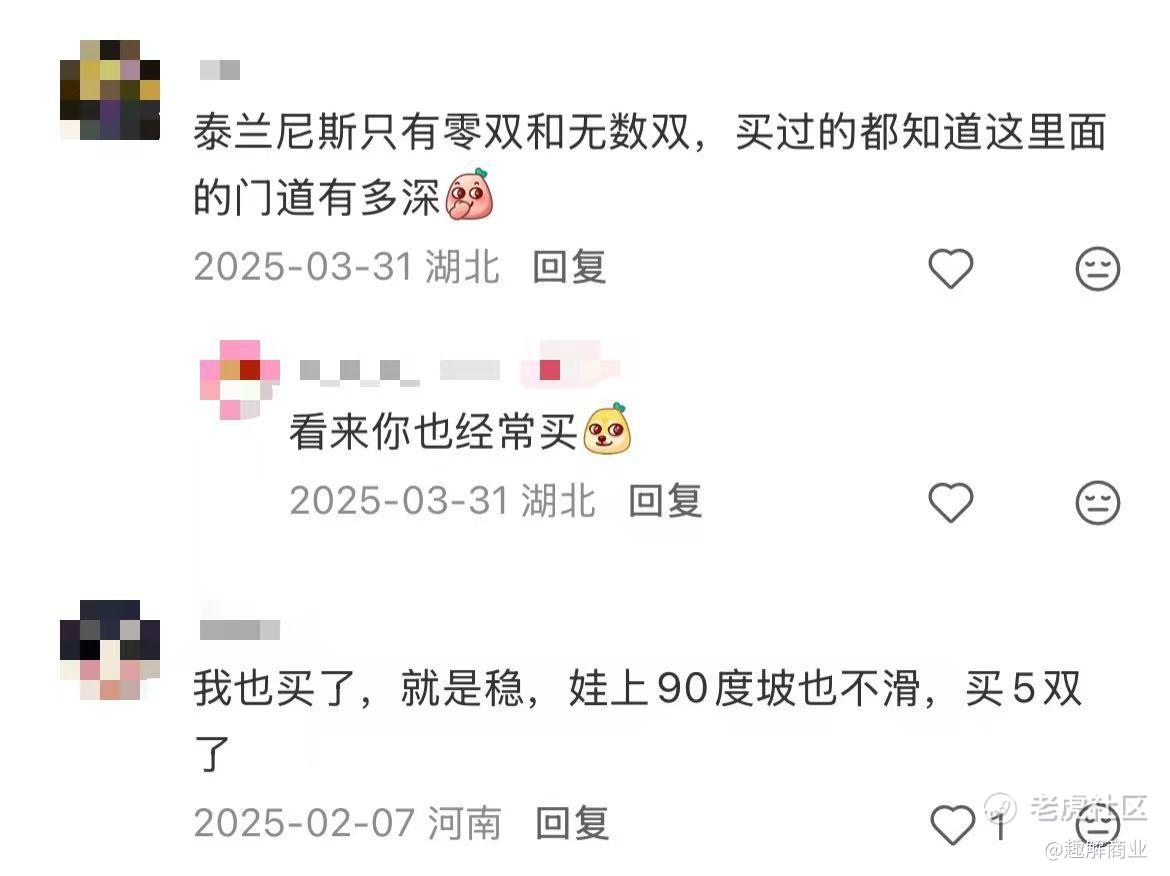1170x876 pixels.
Task: Tap the 老虎社区 watermark logo
Action: point(1066,808)
